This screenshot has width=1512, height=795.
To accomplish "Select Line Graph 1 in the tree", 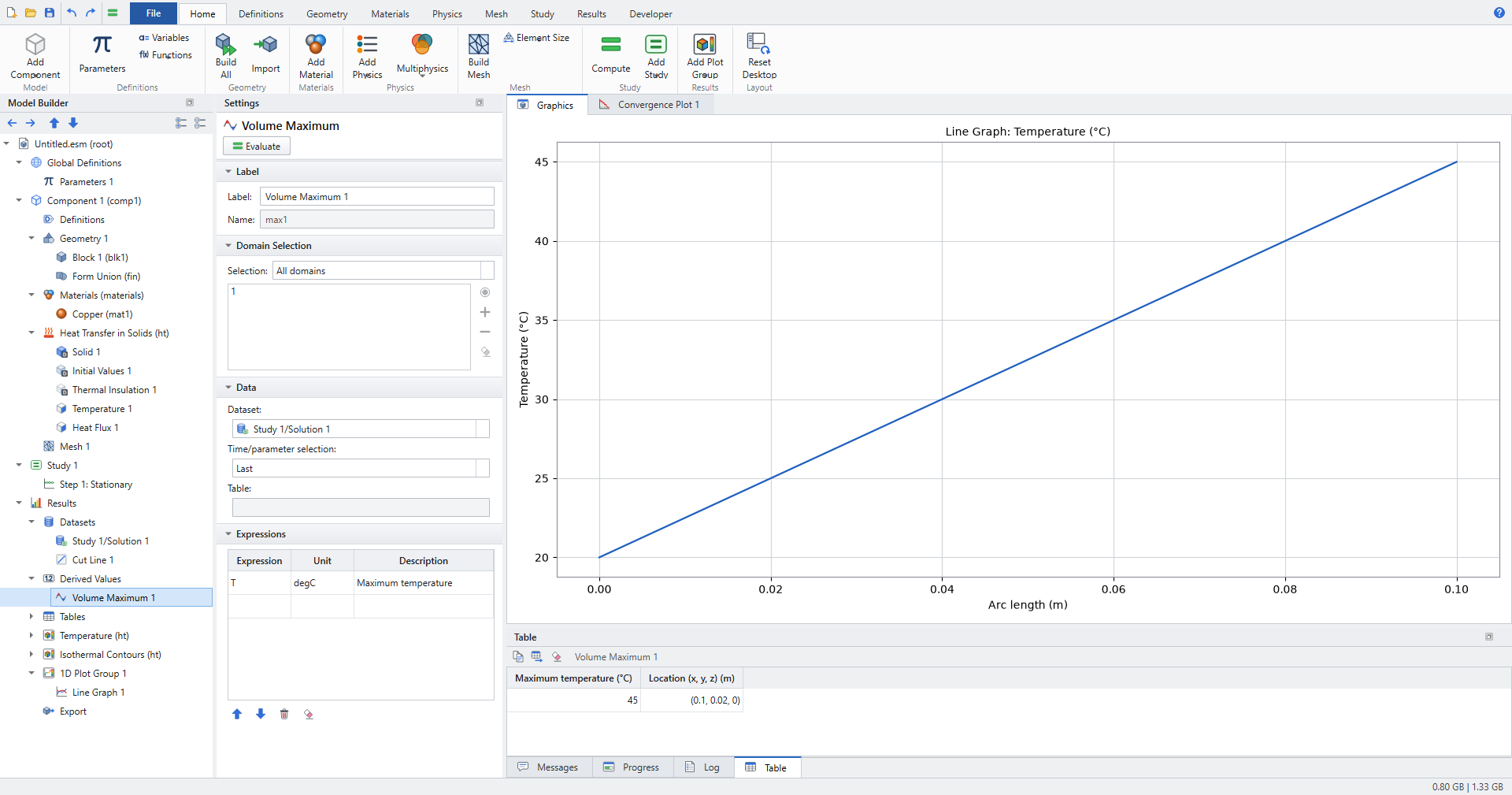I will [98, 693].
